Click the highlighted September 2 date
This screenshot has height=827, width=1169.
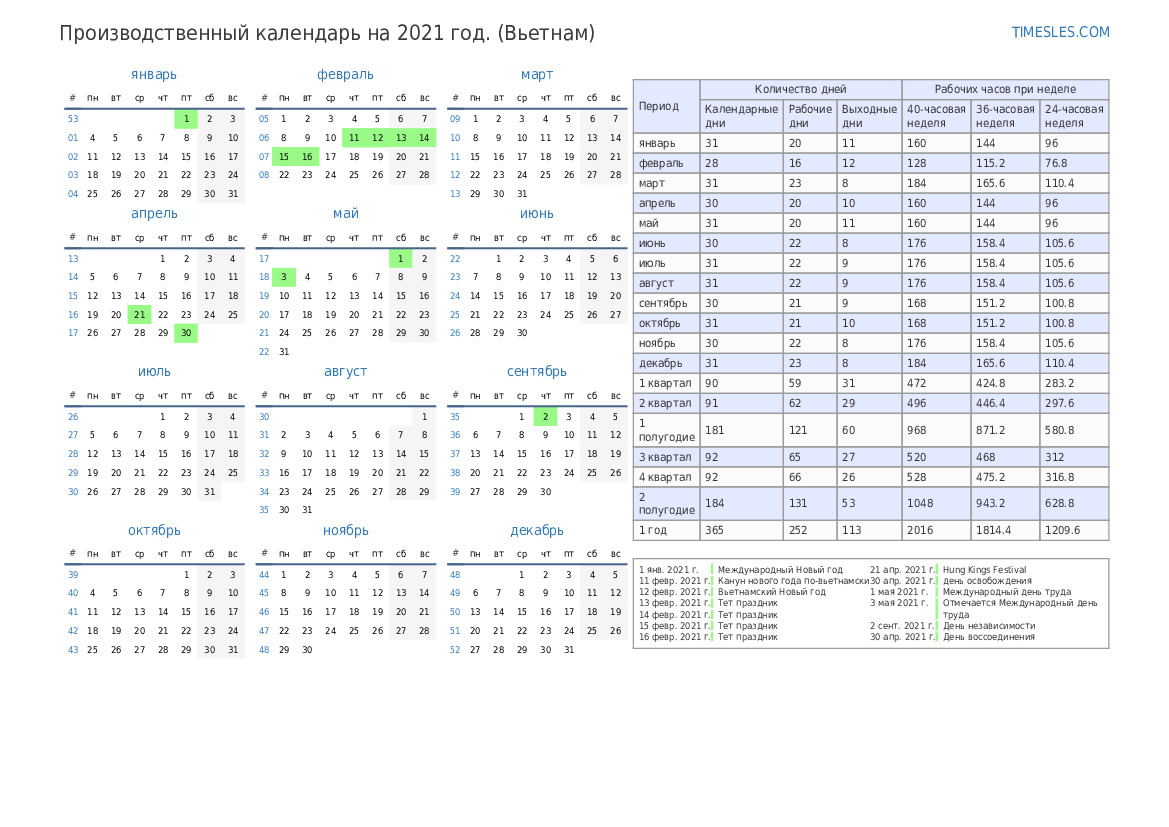click(x=545, y=417)
